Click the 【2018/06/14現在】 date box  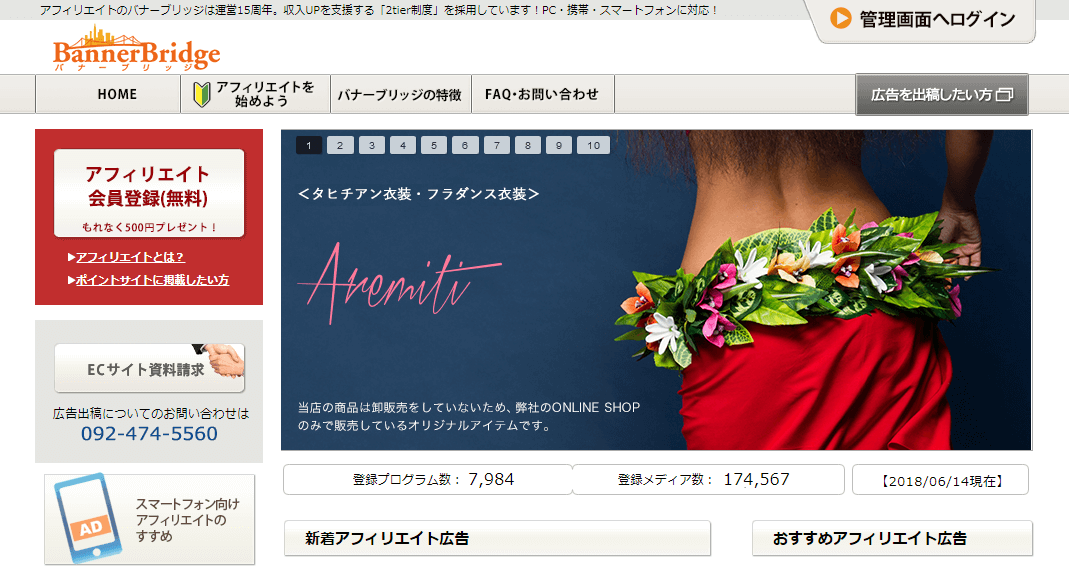(940, 480)
